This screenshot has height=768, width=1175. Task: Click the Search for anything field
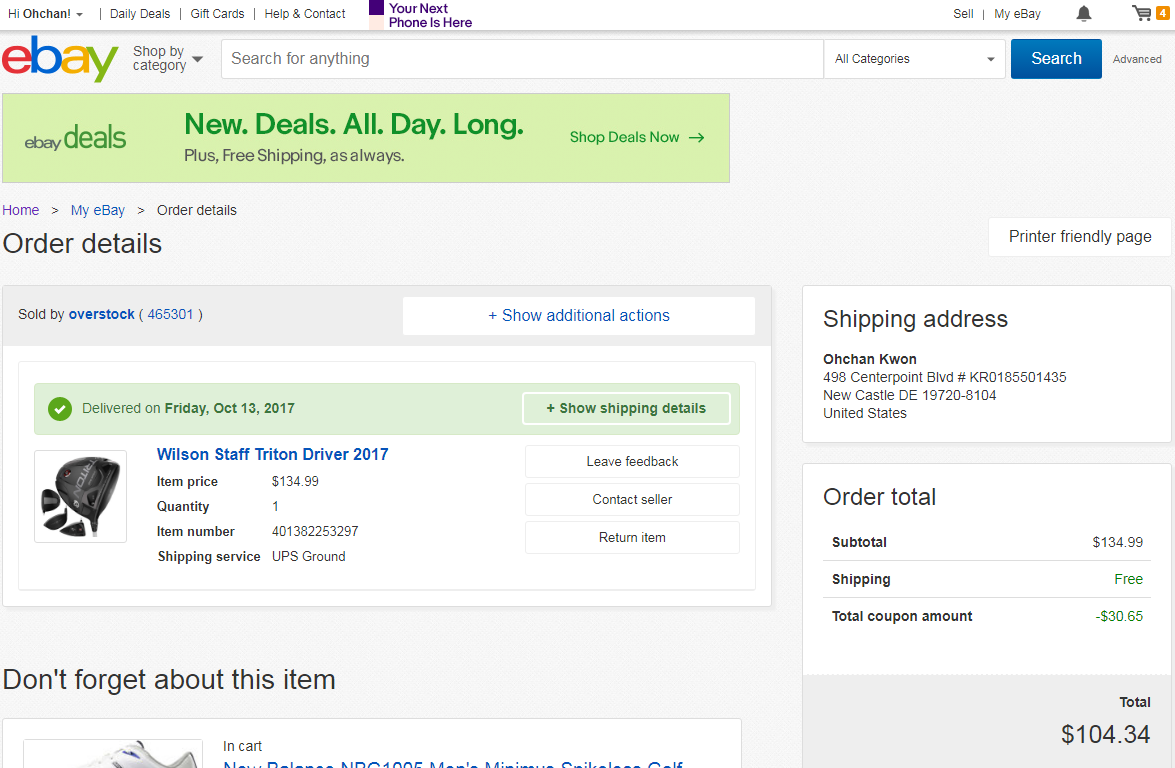[521, 59]
